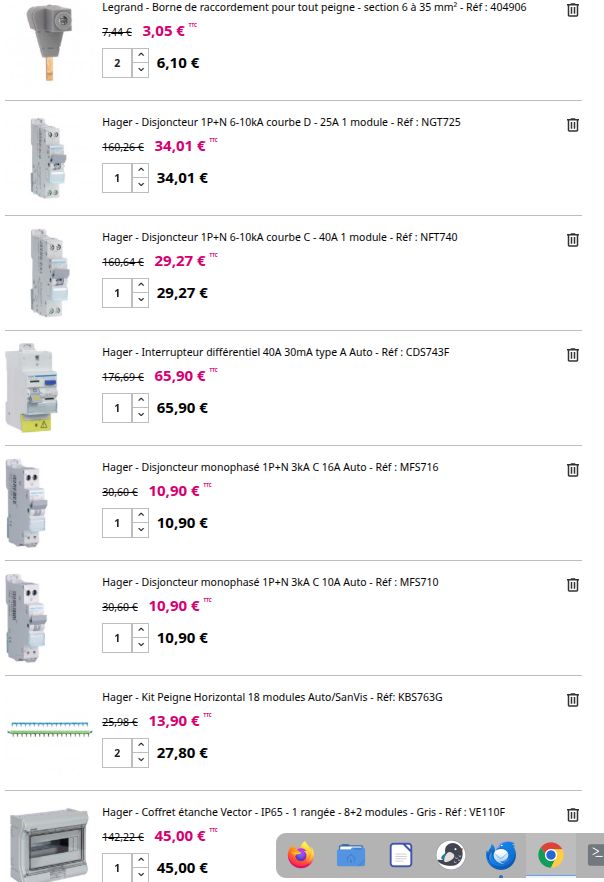The image size is (604, 882).
Task: Open the Interrupteur différentiel product thumbnail
Action: click(x=31, y=388)
